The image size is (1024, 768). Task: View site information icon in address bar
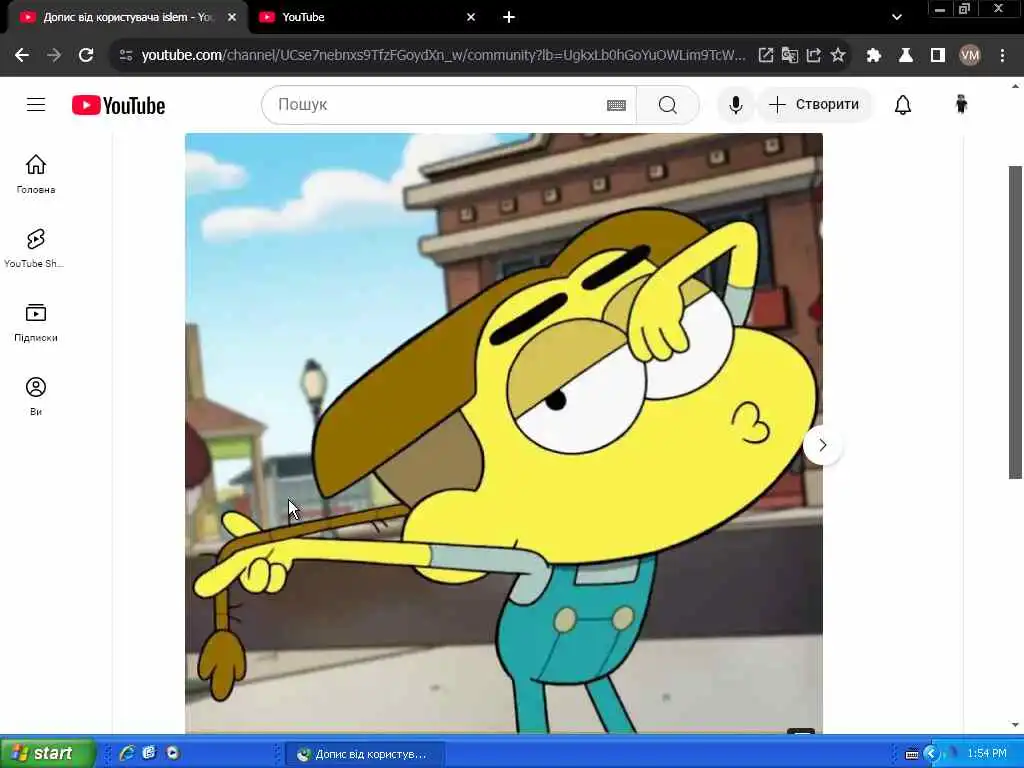click(x=126, y=56)
